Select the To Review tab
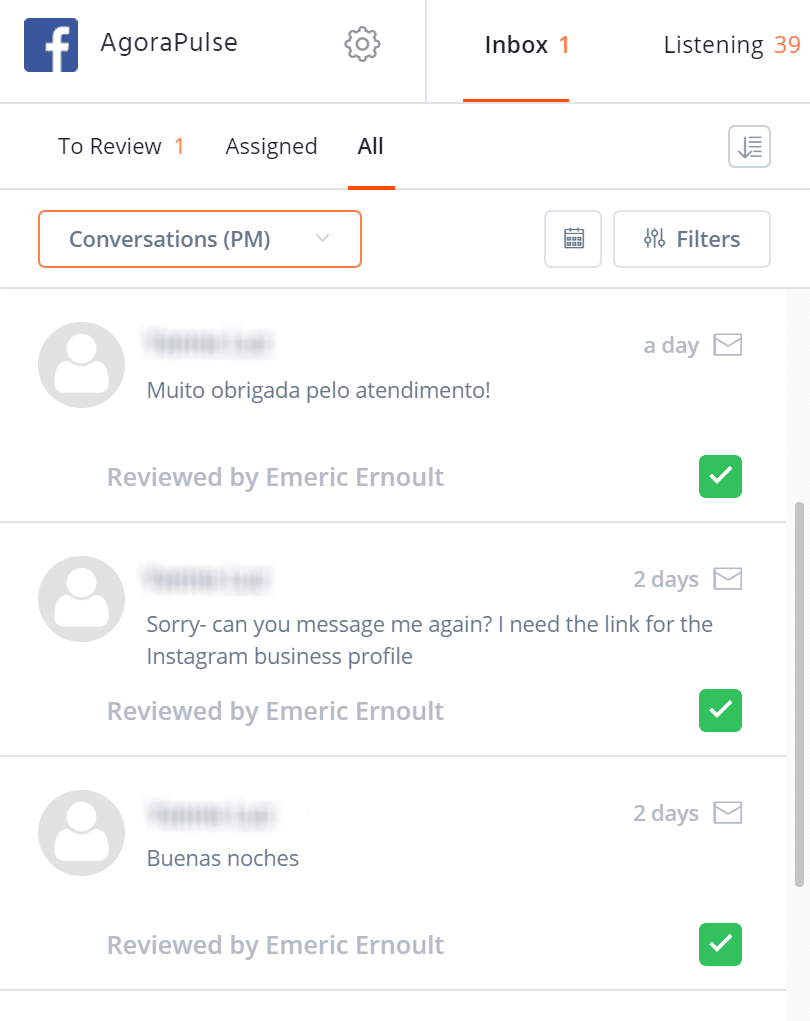 click(x=120, y=147)
